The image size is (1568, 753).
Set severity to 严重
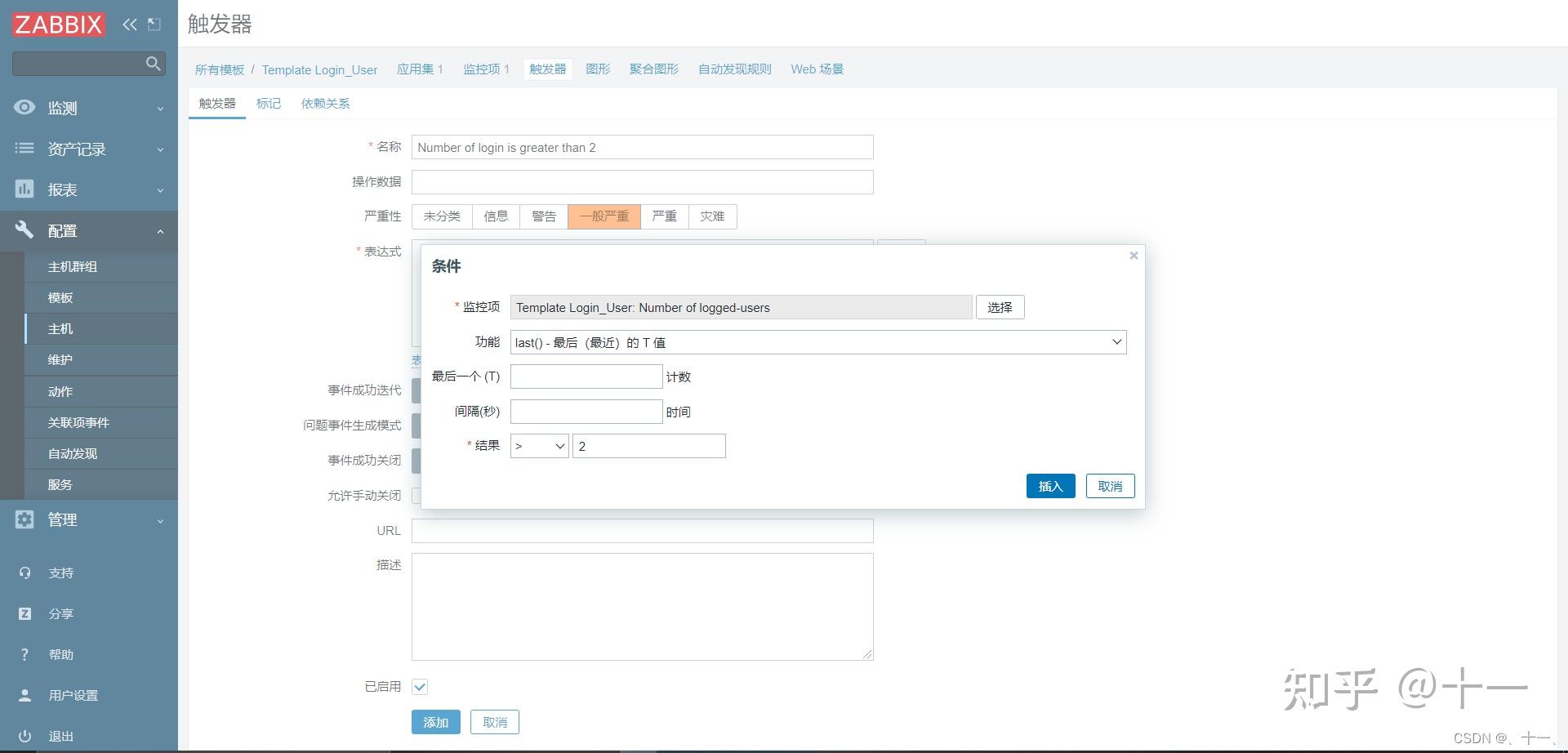point(665,216)
